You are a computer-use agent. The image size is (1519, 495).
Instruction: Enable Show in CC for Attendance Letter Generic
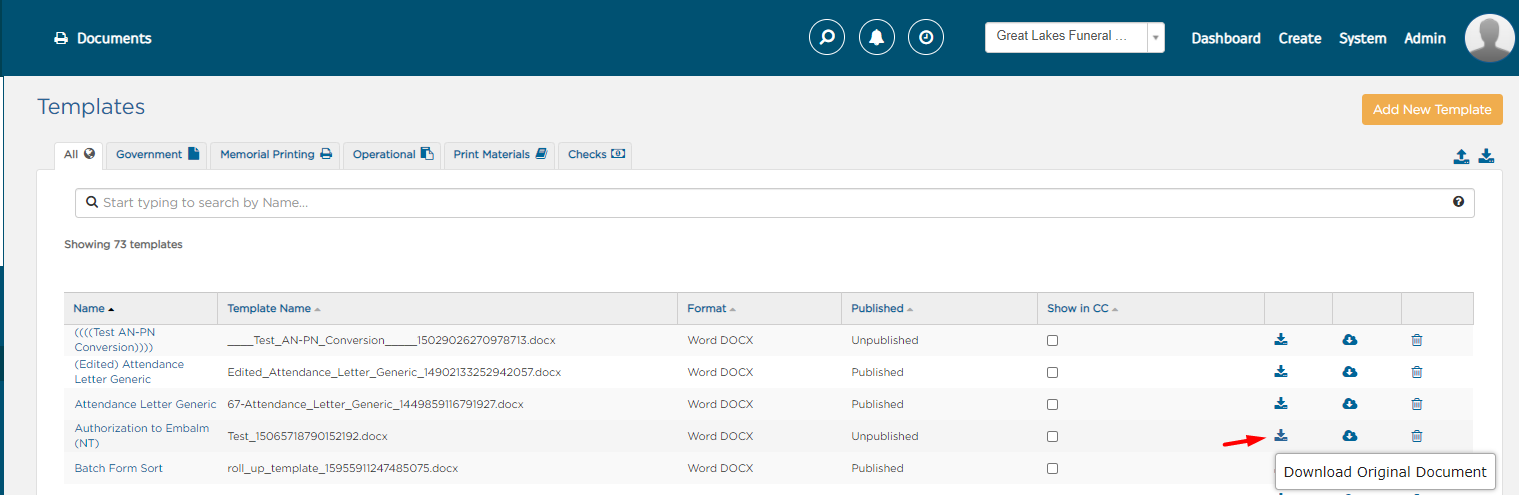[x=1052, y=404]
